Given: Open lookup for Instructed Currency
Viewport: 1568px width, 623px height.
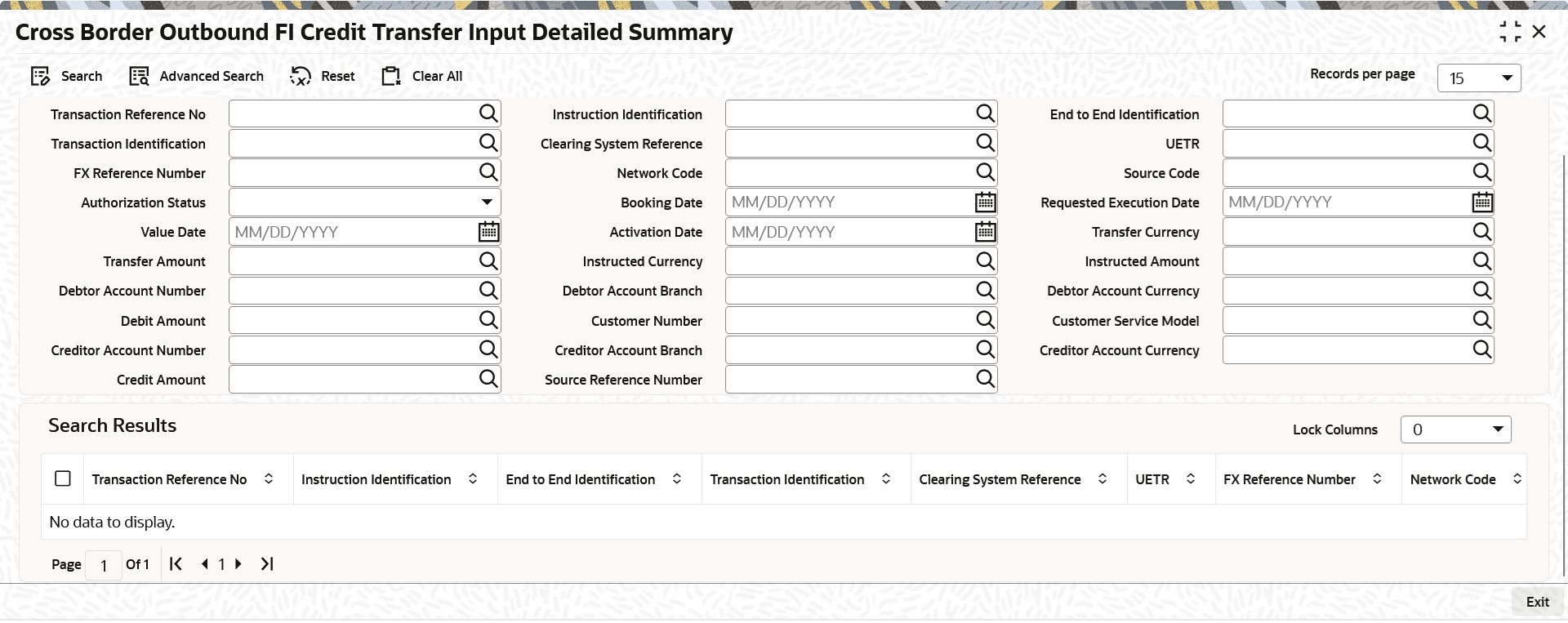Looking at the screenshot, I should click(x=986, y=261).
